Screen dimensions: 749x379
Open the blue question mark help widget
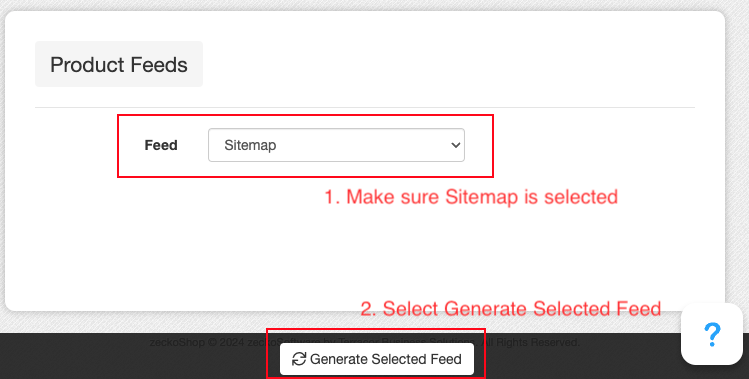click(x=712, y=334)
